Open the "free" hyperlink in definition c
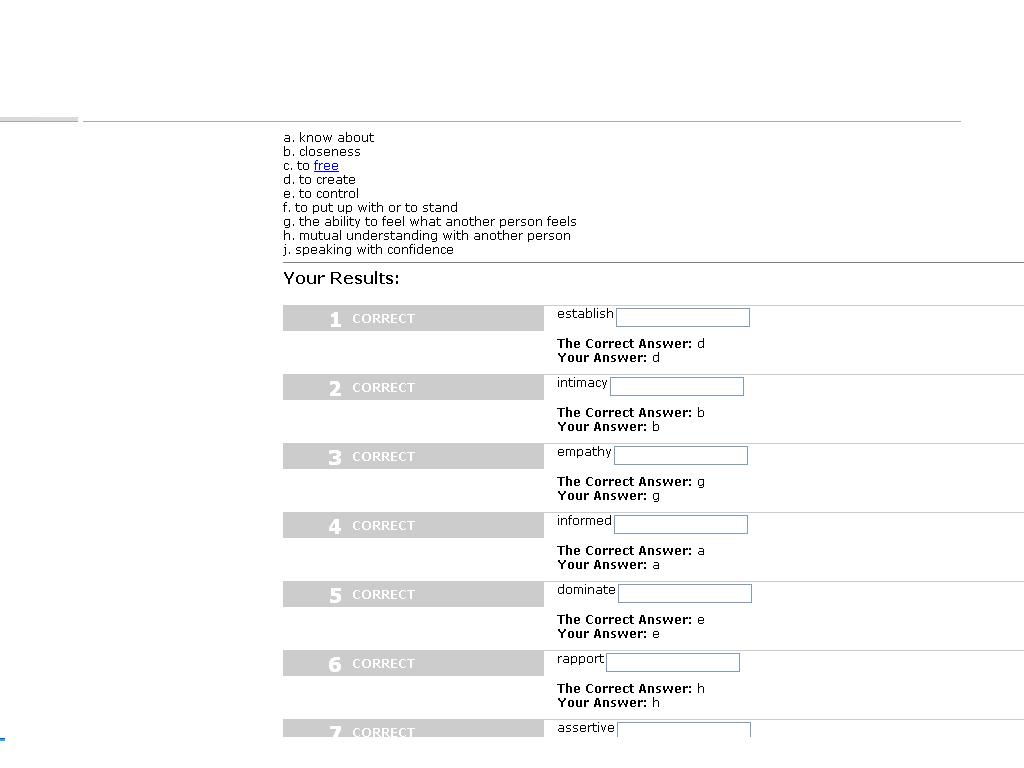1024x768 pixels. pos(326,166)
